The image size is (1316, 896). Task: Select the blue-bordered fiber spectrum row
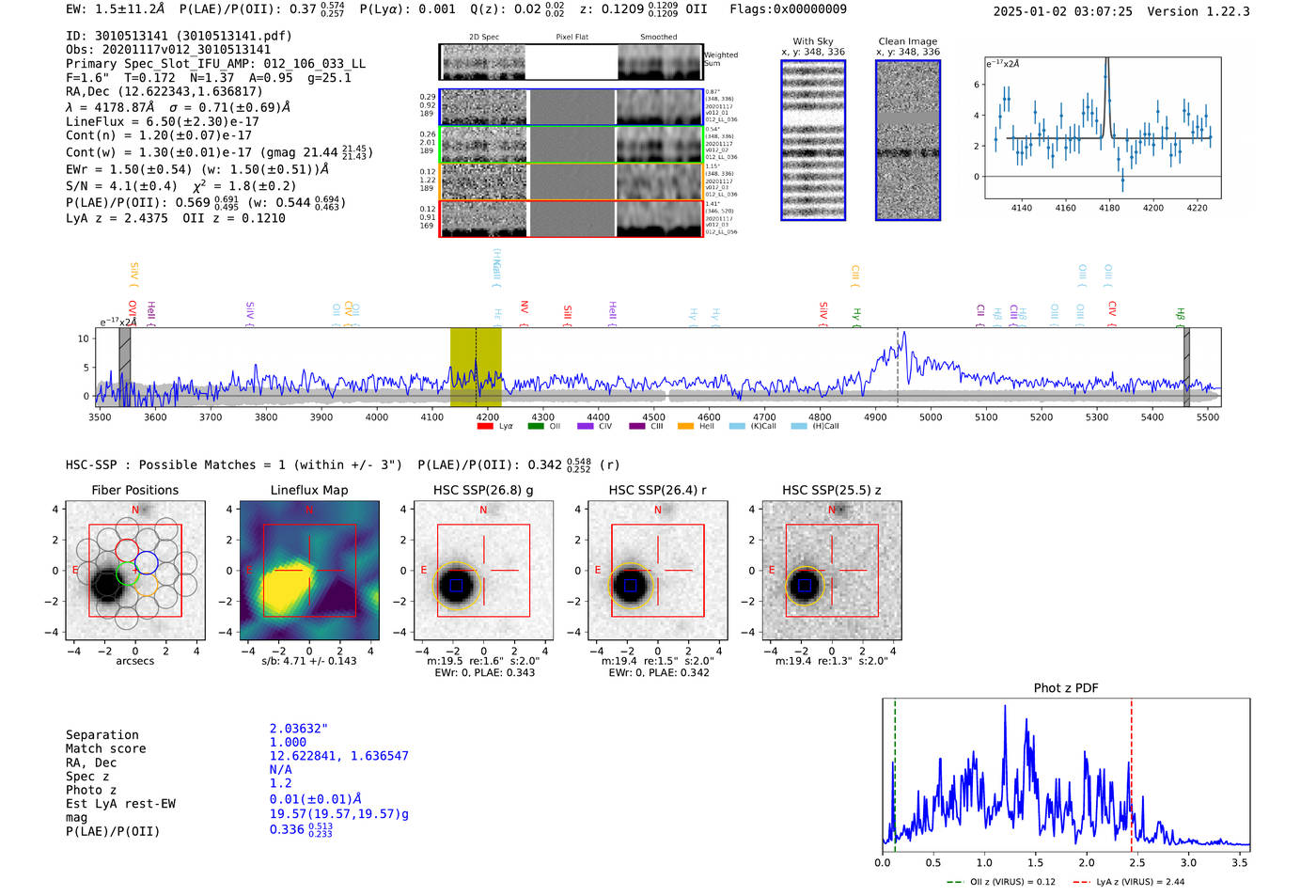pyautogui.click(x=571, y=107)
